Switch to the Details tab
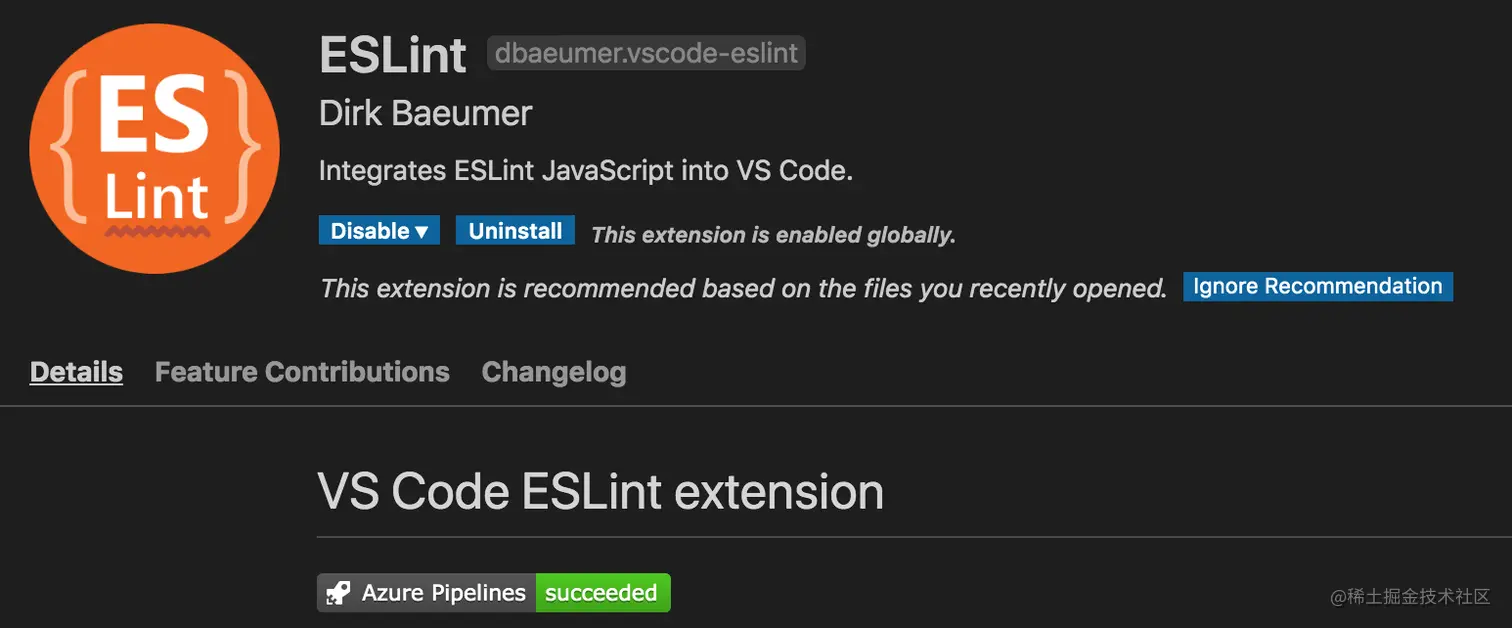 (76, 372)
